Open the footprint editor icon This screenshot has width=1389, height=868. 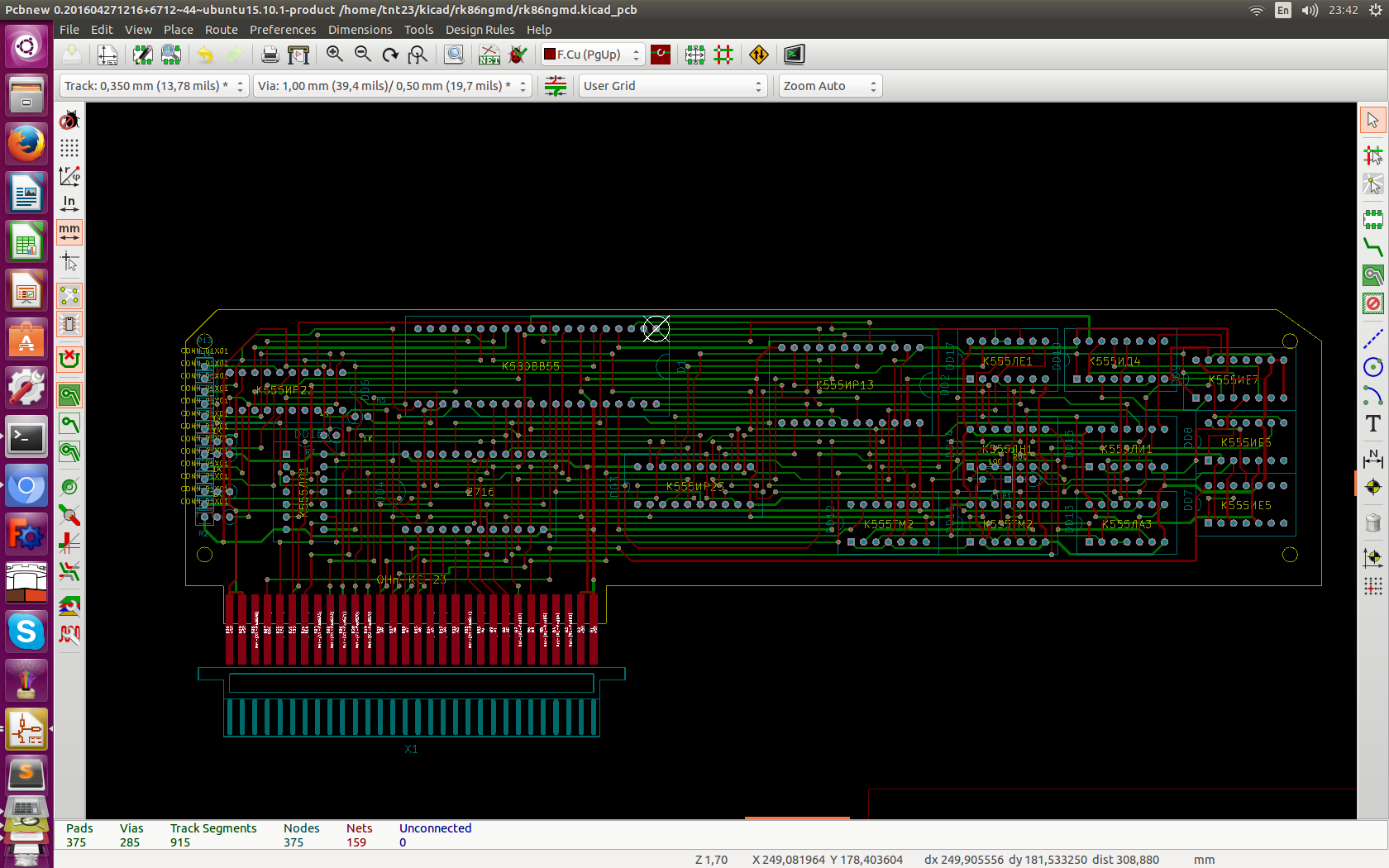(142, 55)
